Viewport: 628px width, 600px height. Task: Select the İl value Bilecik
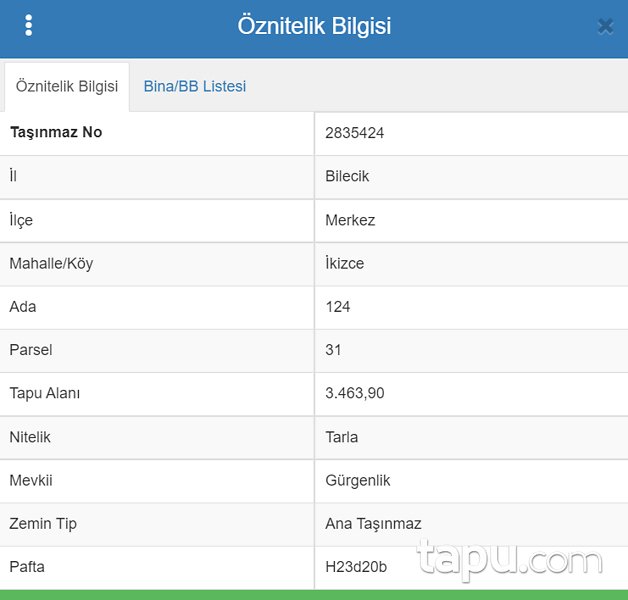347,176
